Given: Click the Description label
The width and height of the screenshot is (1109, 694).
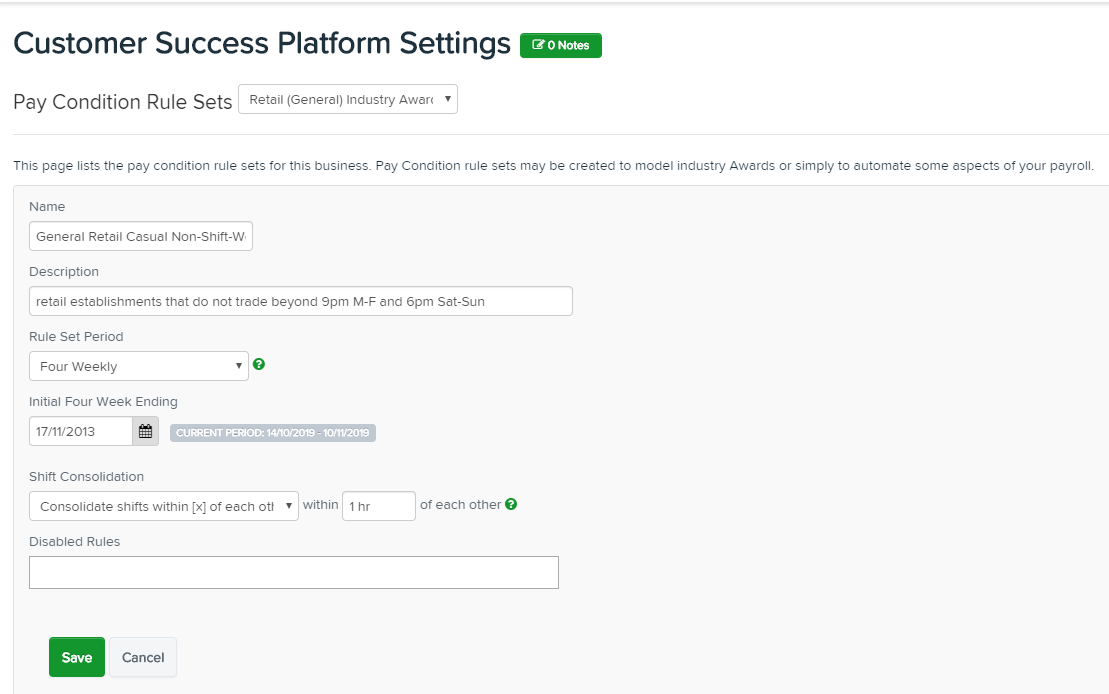Looking at the screenshot, I should click(x=64, y=272).
